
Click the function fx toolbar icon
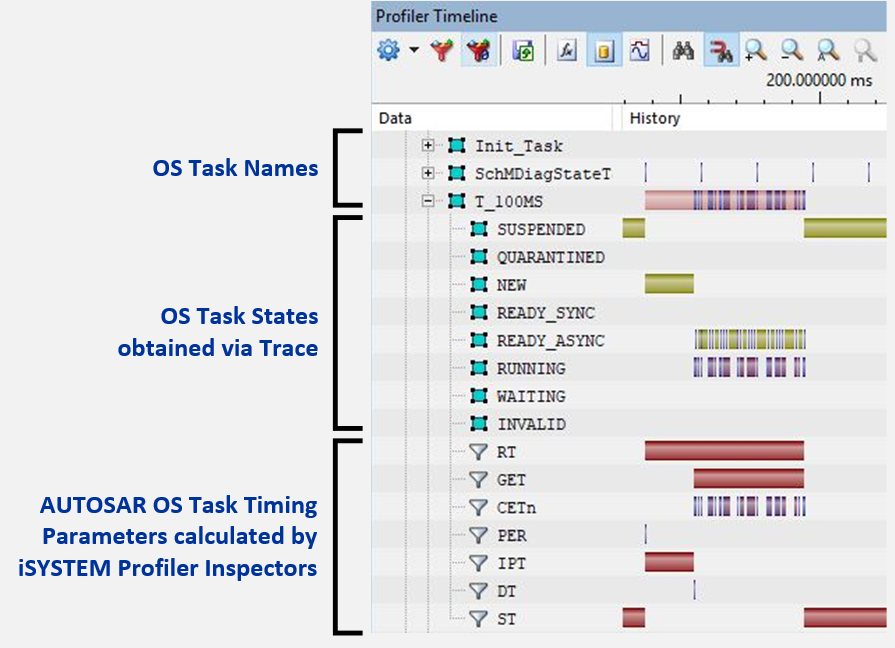567,51
